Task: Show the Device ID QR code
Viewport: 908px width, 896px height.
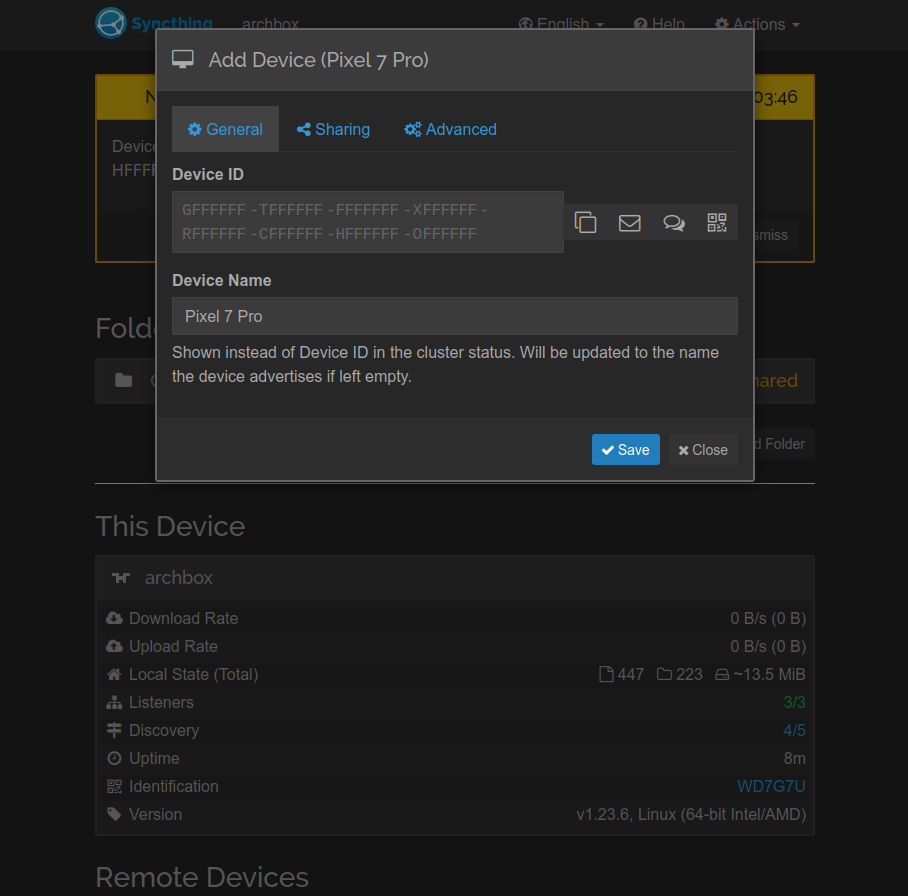Action: pyautogui.click(x=716, y=222)
